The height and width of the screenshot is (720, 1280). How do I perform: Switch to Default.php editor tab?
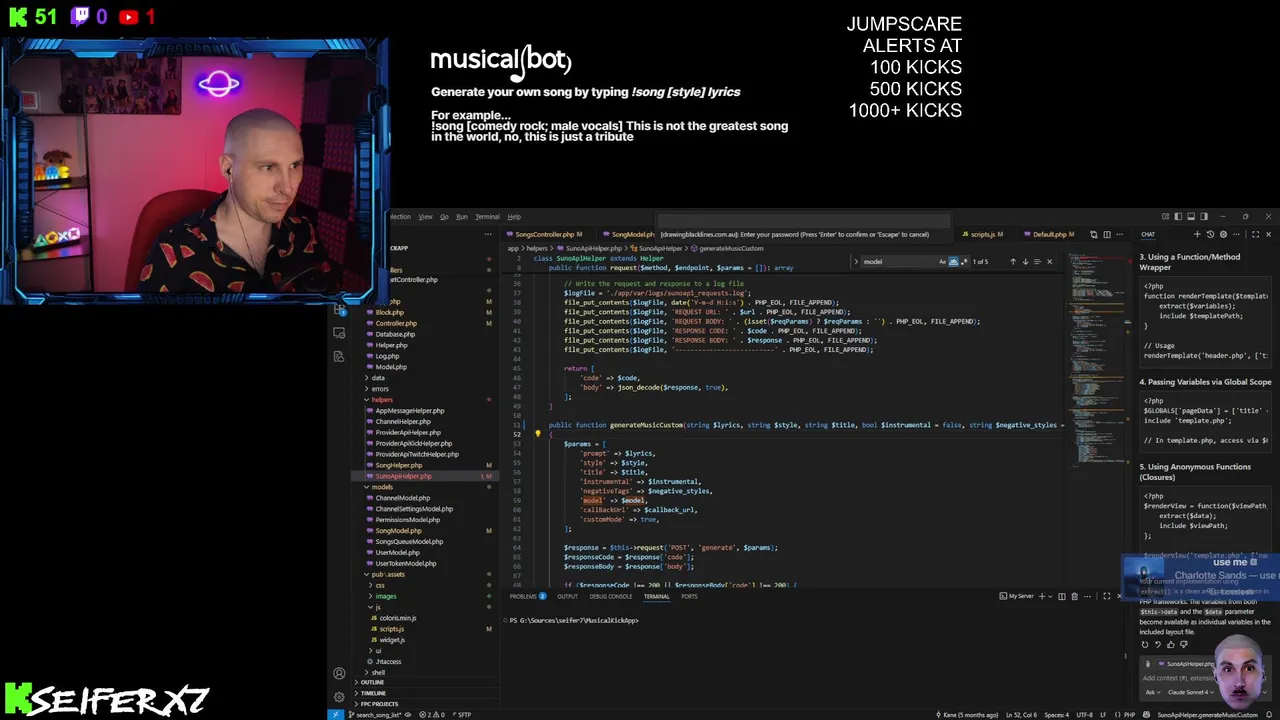(1049, 234)
